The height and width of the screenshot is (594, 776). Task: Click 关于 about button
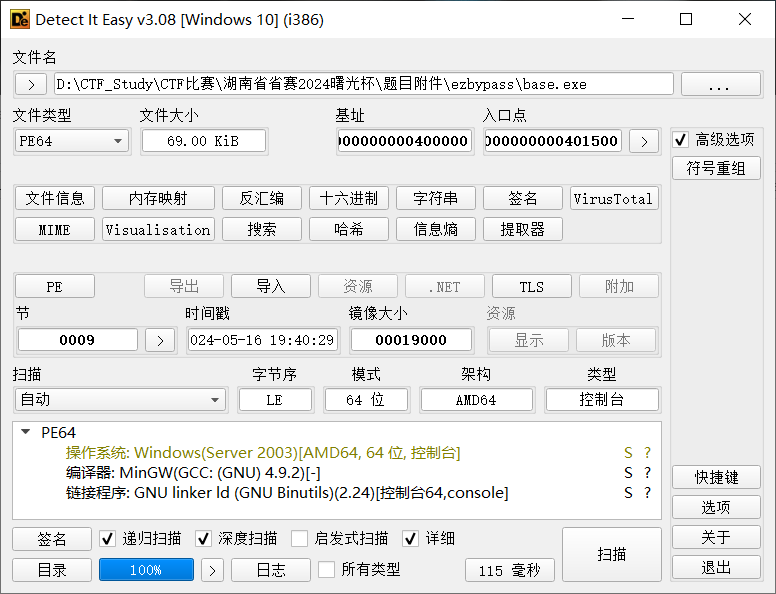click(716, 538)
